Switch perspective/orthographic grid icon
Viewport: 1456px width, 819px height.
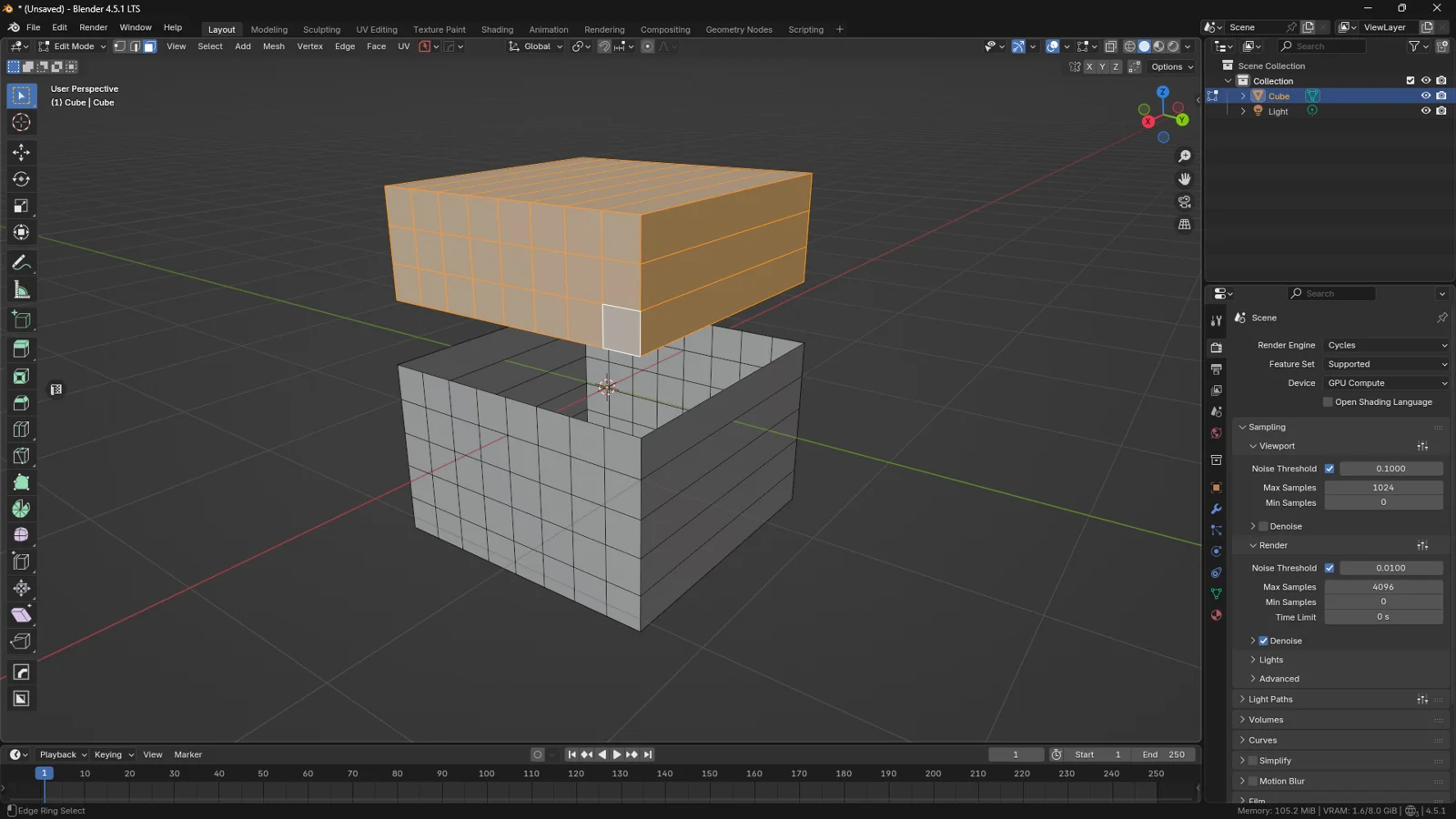[x=1184, y=225]
